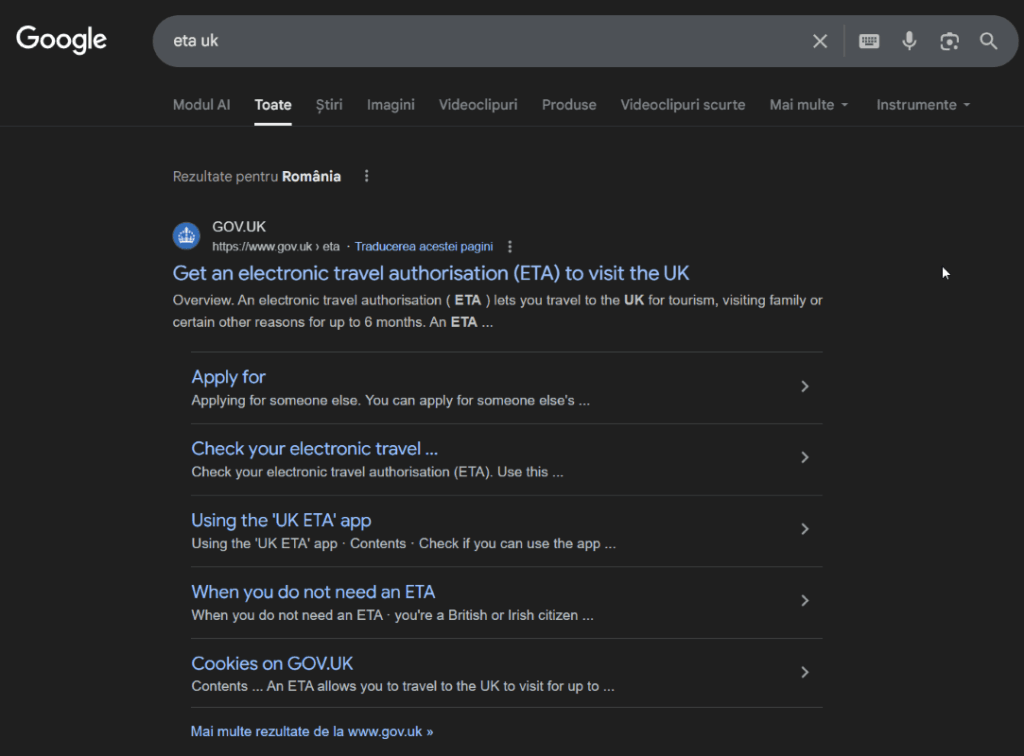This screenshot has width=1024, height=756.
Task: Open the Modul AI tab
Action: coord(201,105)
